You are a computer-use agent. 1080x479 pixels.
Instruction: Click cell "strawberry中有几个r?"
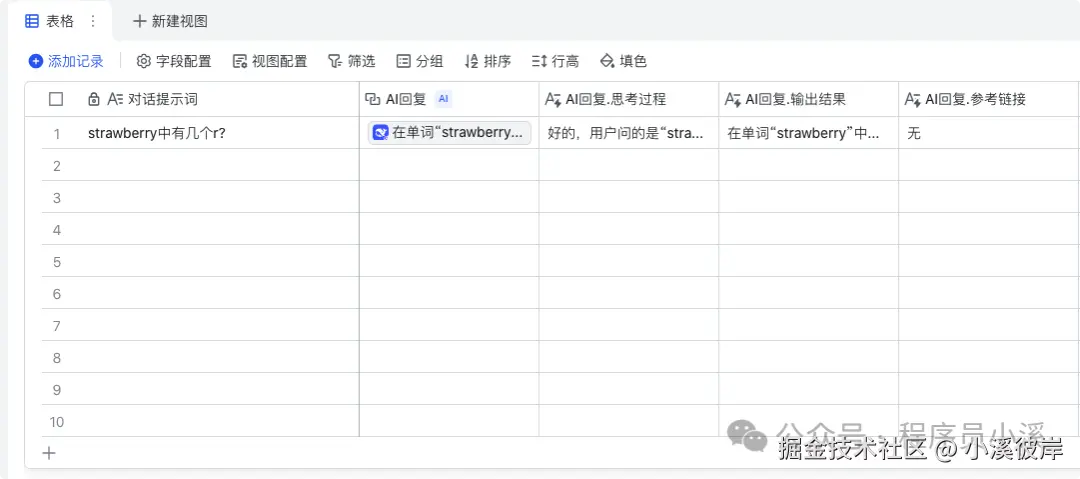point(220,133)
